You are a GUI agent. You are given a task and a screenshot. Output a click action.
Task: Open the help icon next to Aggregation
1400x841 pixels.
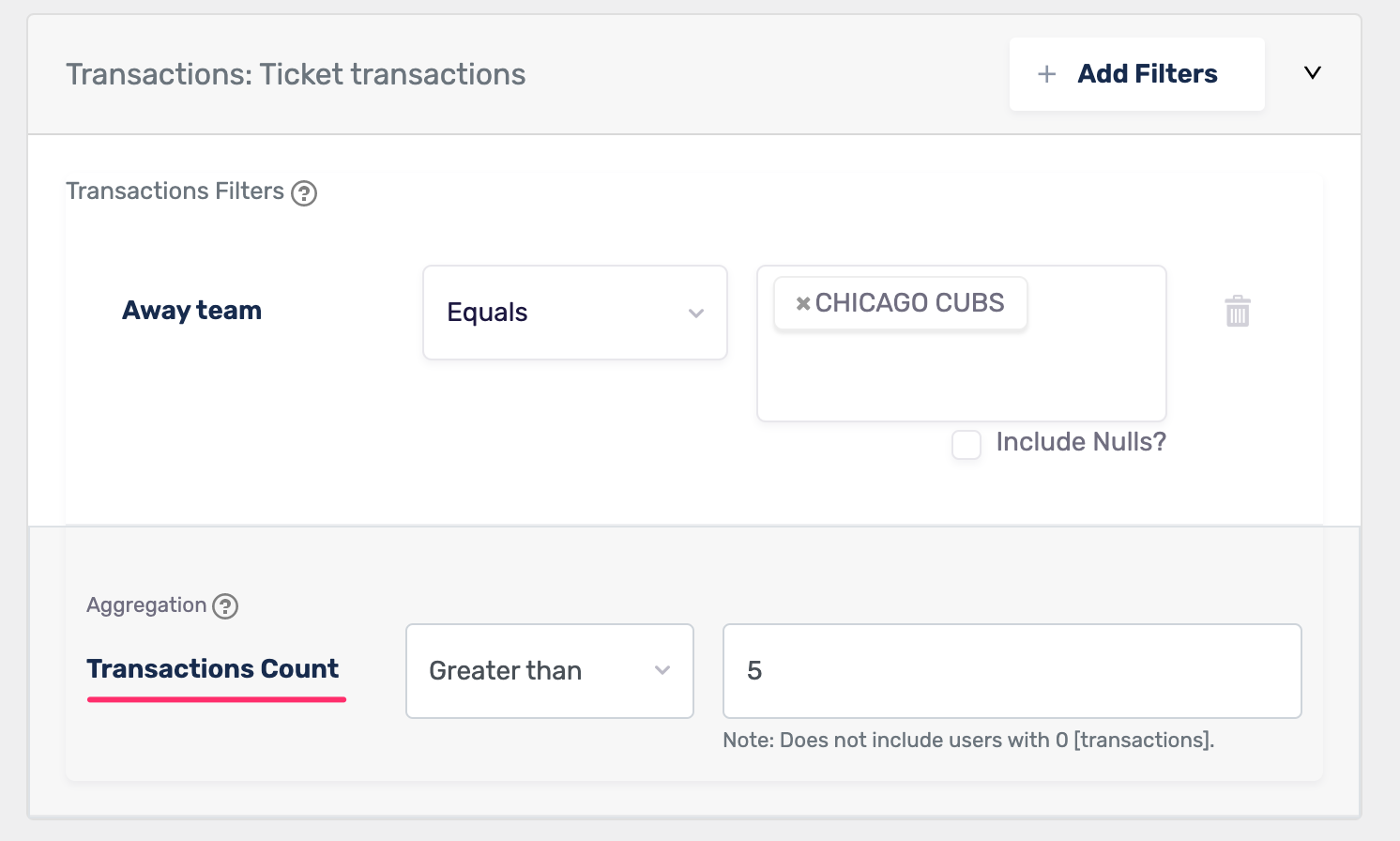point(225,606)
